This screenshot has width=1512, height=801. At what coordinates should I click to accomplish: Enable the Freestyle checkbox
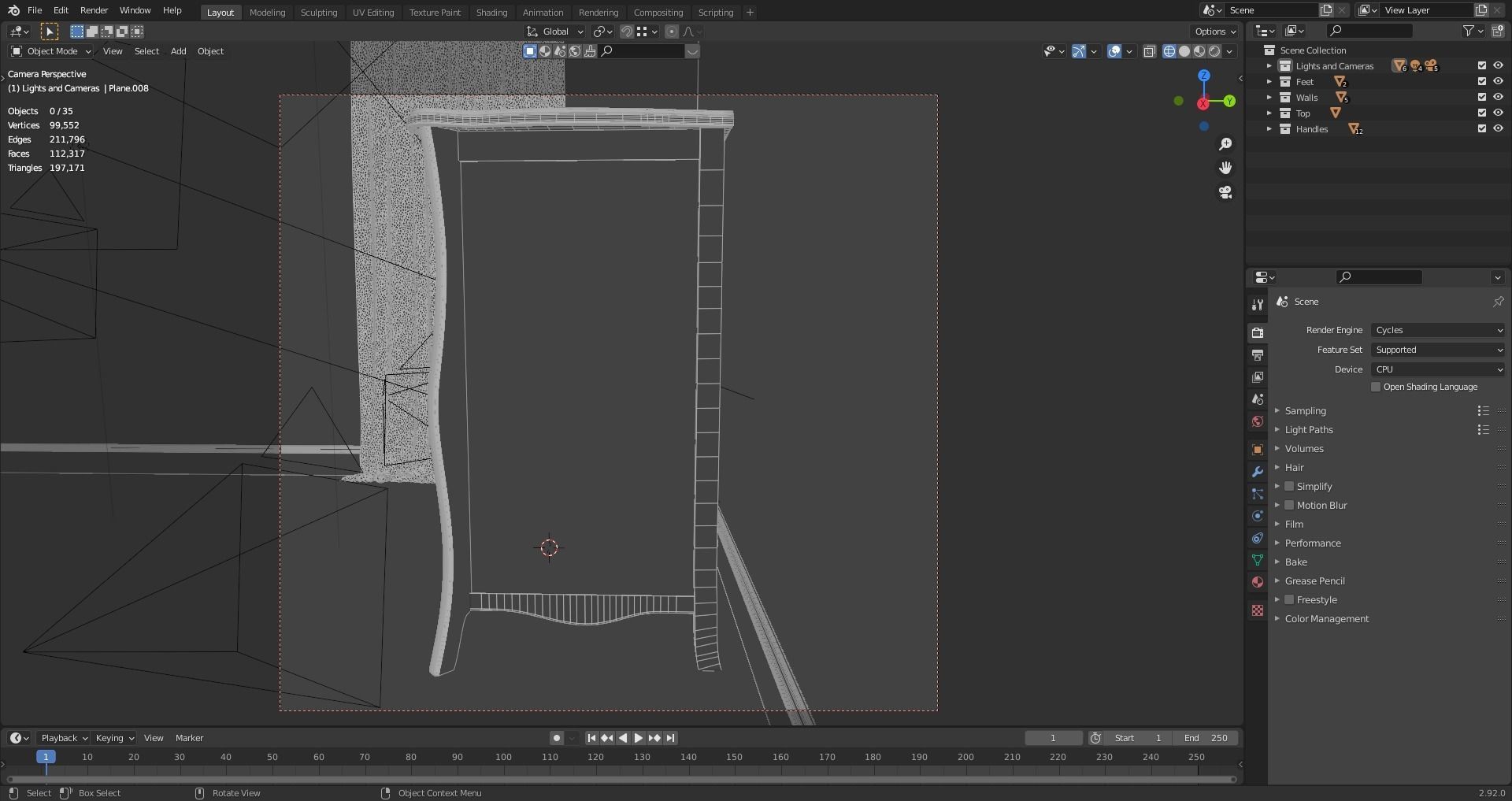1289,600
